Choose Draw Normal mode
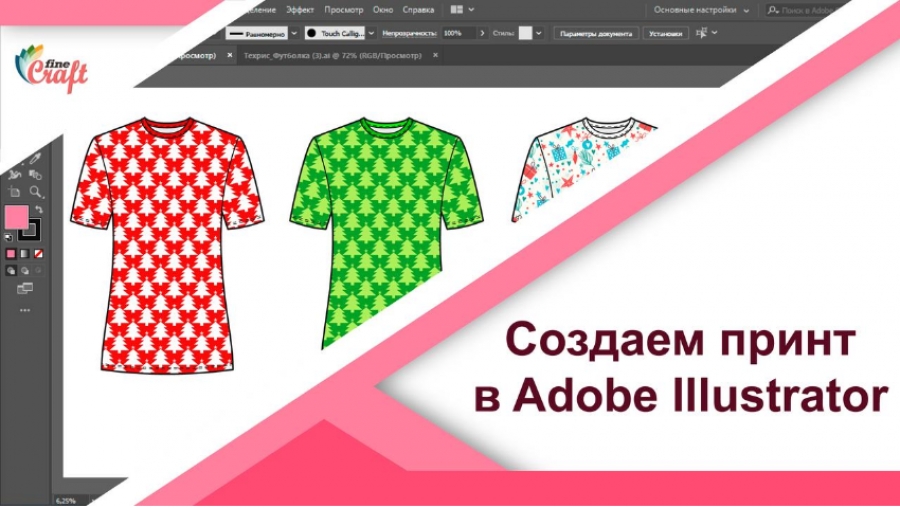Viewport: 900px width, 508px height. (11, 270)
